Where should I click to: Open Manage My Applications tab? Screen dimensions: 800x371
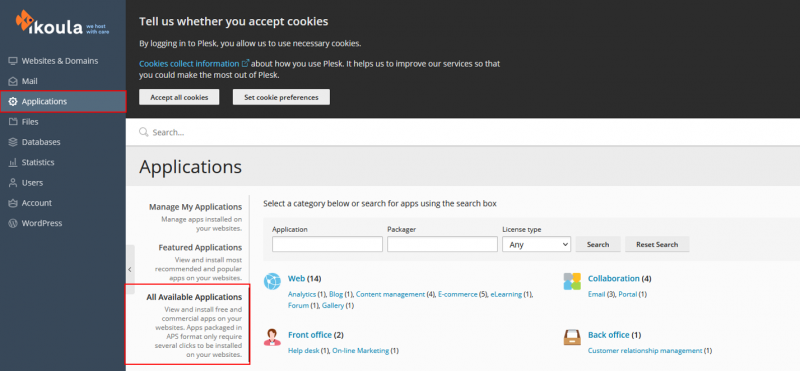(195, 207)
